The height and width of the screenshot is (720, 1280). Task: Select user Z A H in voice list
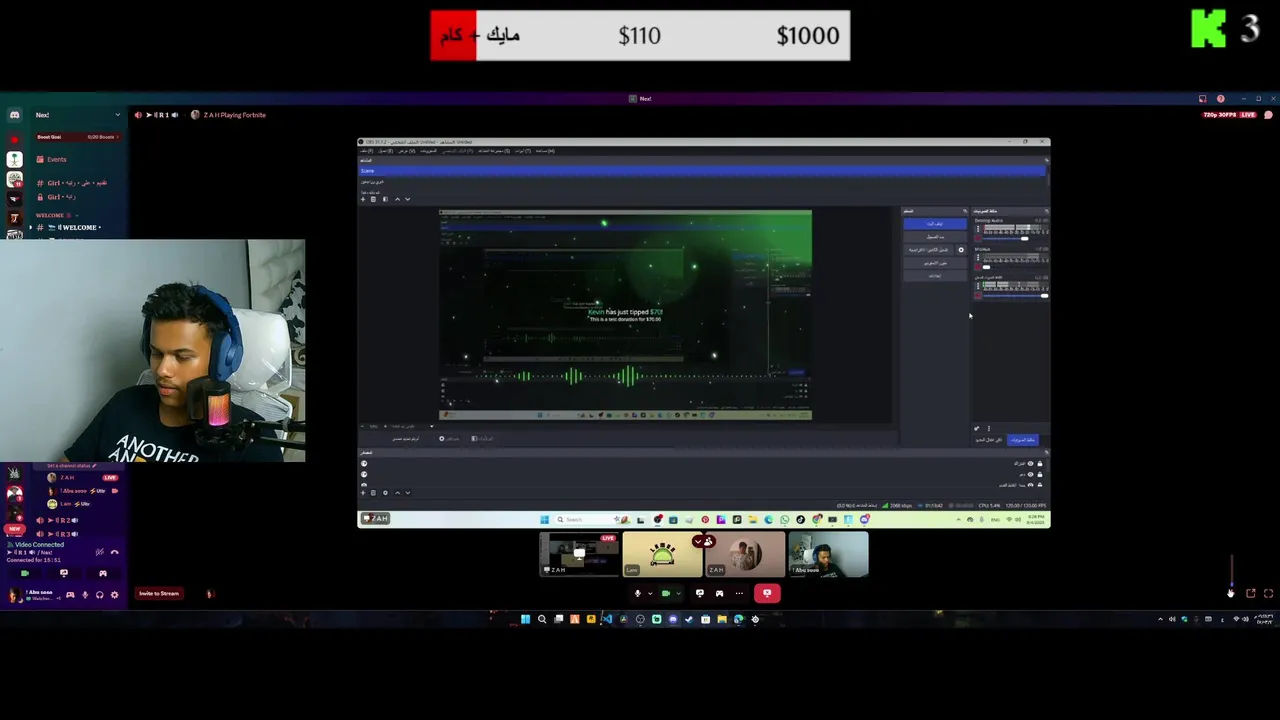point(67,478)
